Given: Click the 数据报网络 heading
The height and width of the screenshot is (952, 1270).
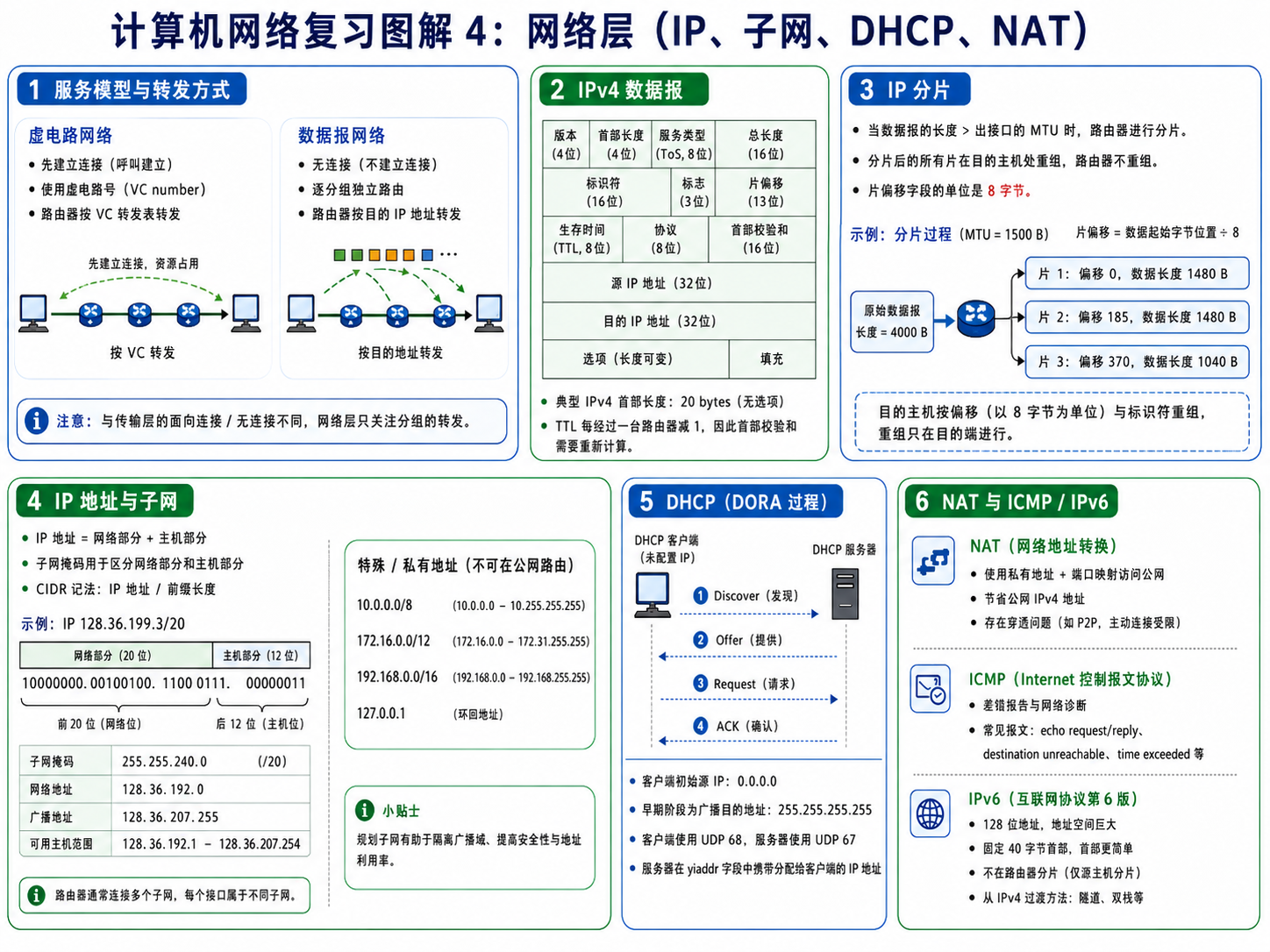Looking at the screenshot, I should (341, 136).
